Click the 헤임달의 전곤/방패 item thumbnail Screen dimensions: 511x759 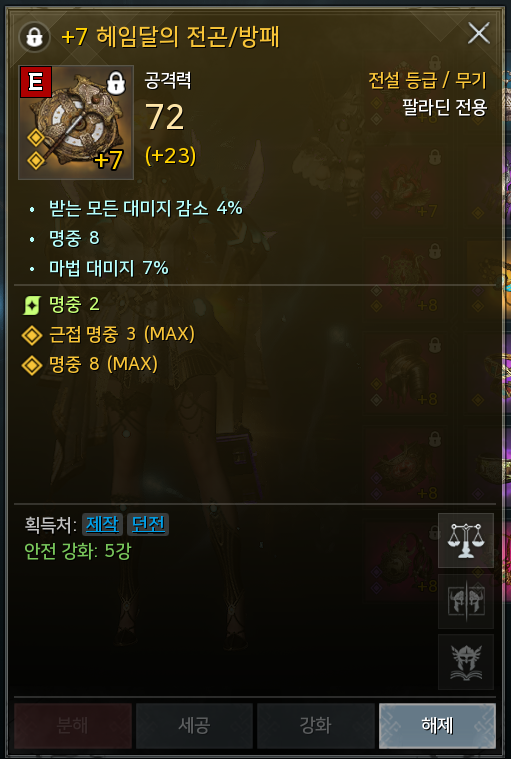[76, 122]
